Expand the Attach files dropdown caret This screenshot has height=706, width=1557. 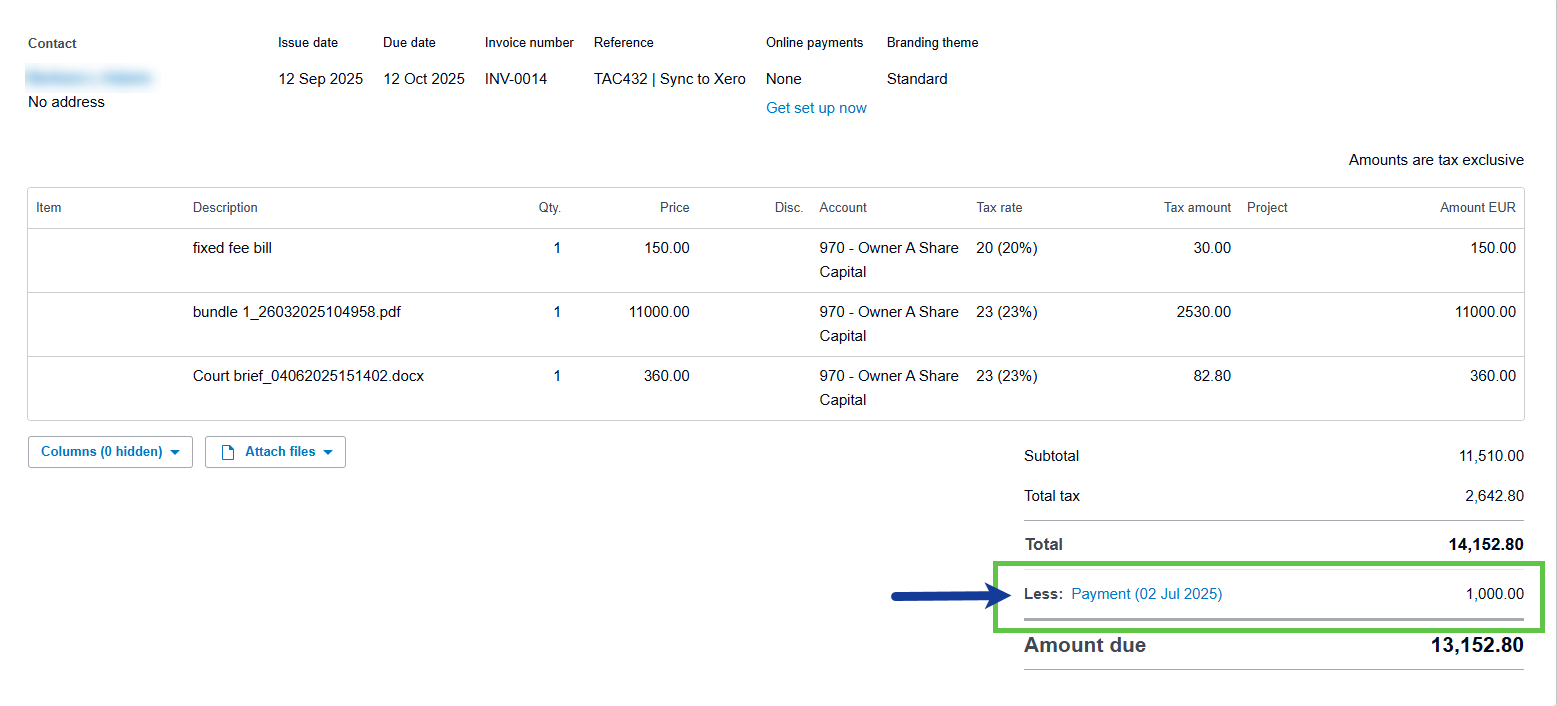(328, 453)
